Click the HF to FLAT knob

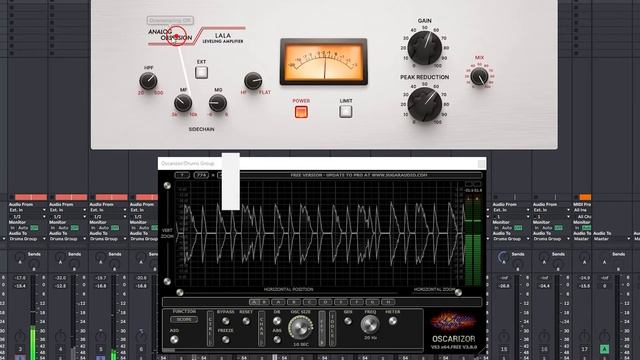[x=253, y=81]
